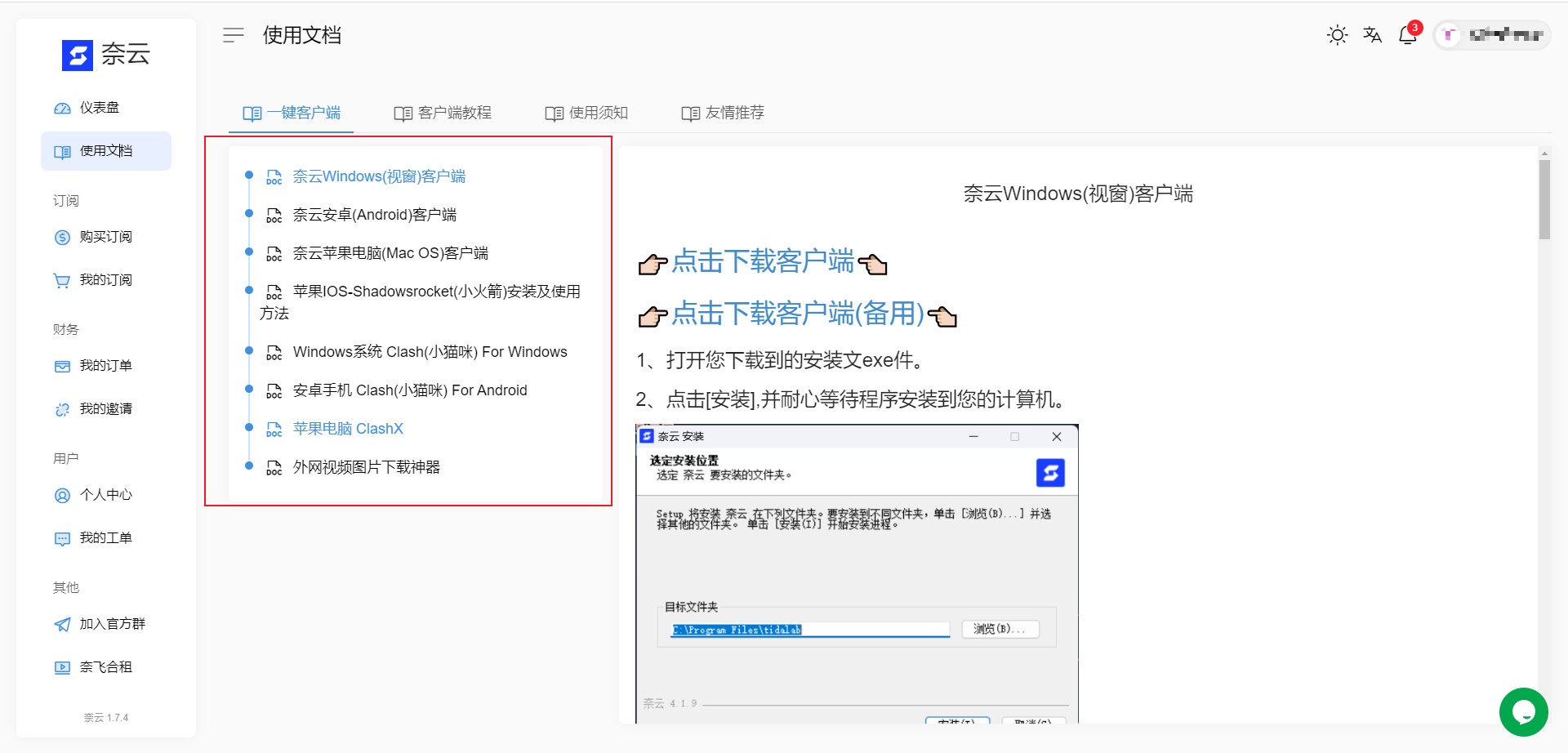Image resolution: width=1568 pixels, height=753 pixels.
Task: Switch to 友情推荐 tab
Action: click(723, 113)
